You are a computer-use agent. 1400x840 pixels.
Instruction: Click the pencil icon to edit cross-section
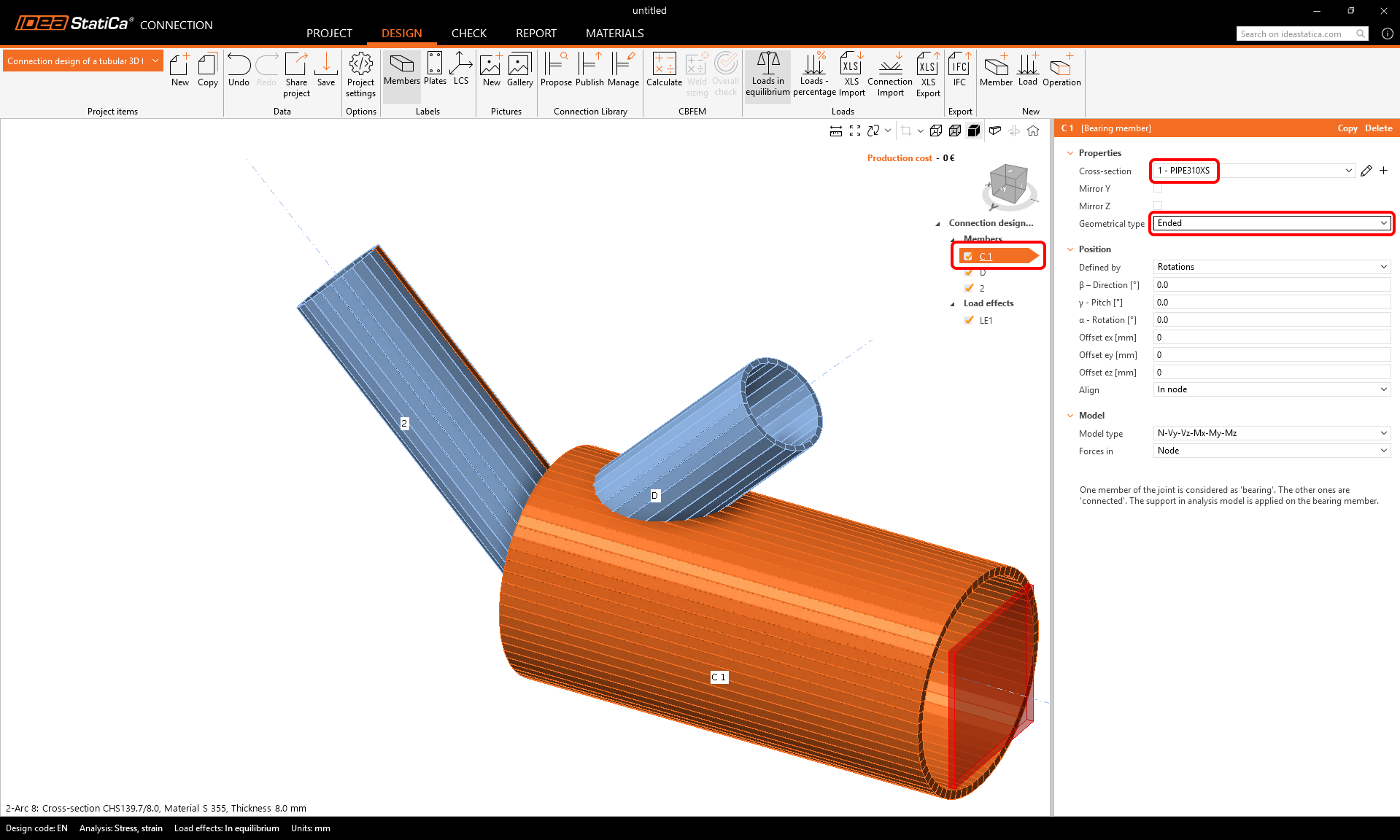tap(1366, 171)
